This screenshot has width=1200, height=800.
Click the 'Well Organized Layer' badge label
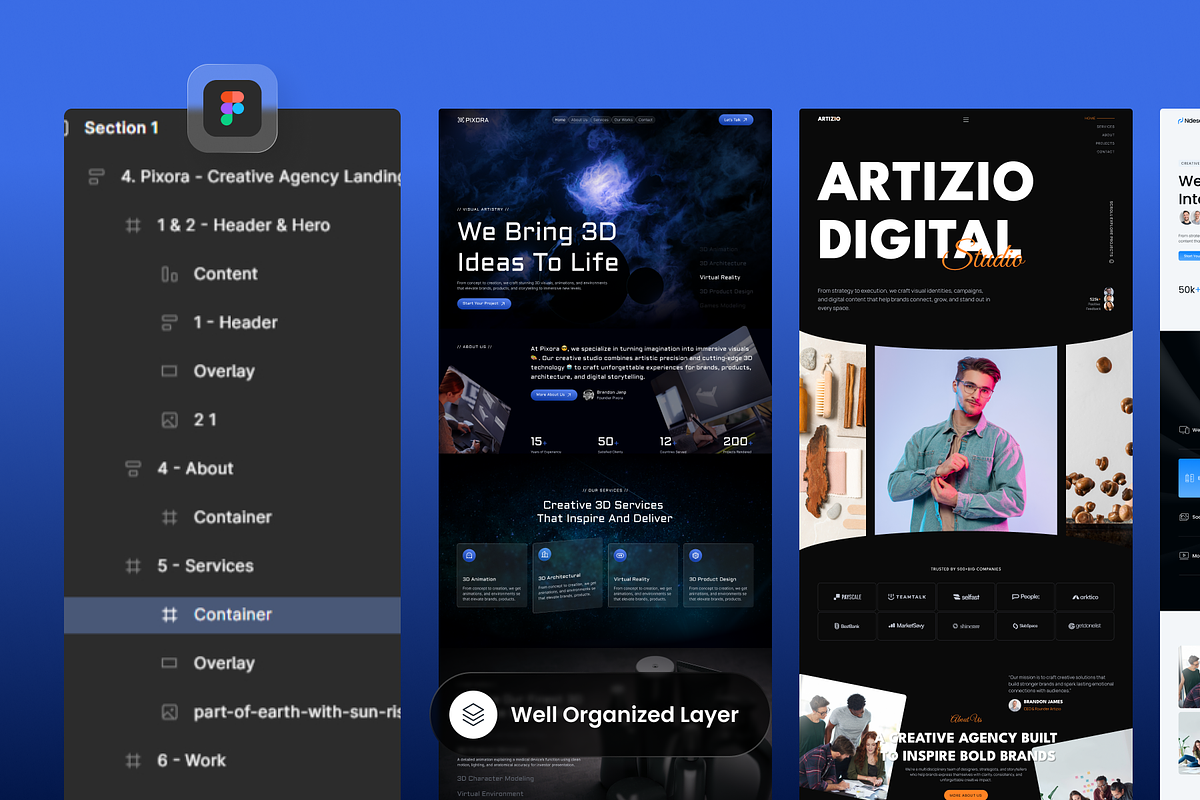pos(625,715)
